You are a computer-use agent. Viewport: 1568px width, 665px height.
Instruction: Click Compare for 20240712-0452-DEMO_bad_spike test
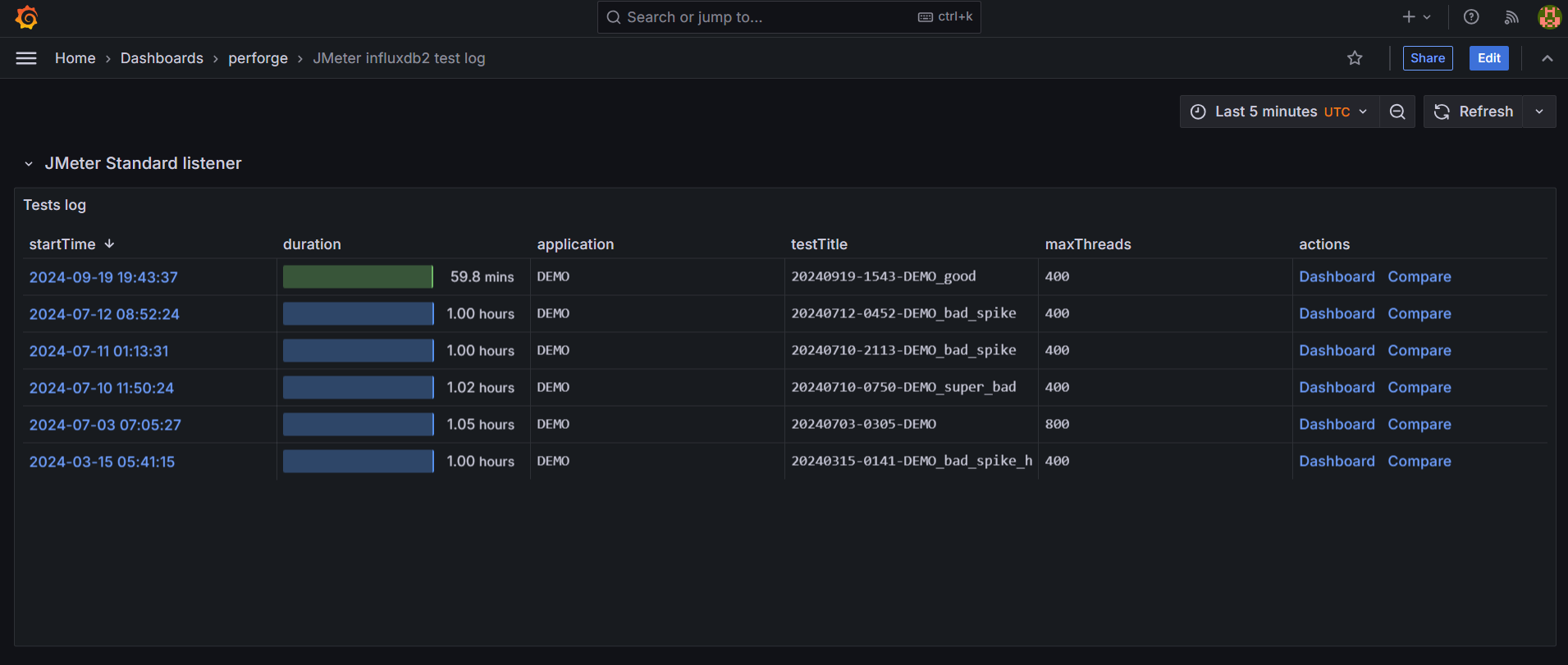(x=1419, y=314)
